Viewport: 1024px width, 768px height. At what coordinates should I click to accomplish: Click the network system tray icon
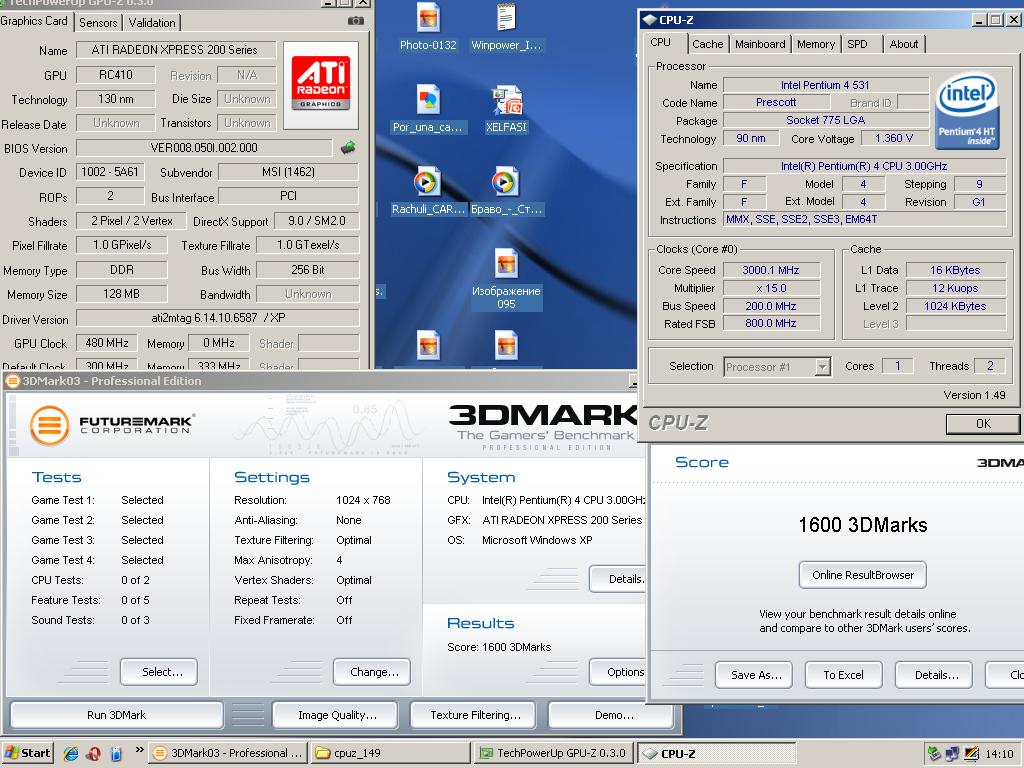point(953,754)
